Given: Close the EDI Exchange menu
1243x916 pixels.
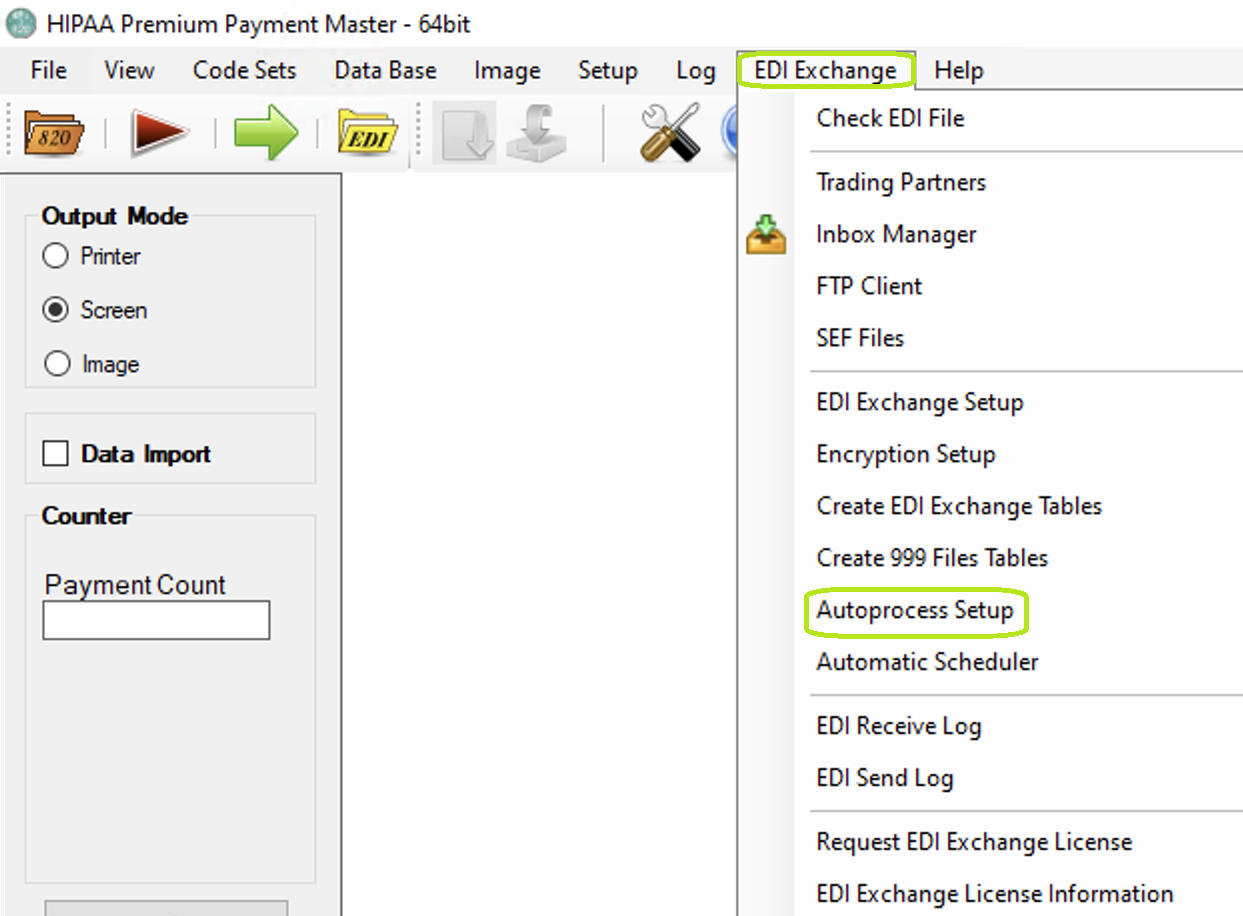Looking at the screenshot, I should (826, 71).
